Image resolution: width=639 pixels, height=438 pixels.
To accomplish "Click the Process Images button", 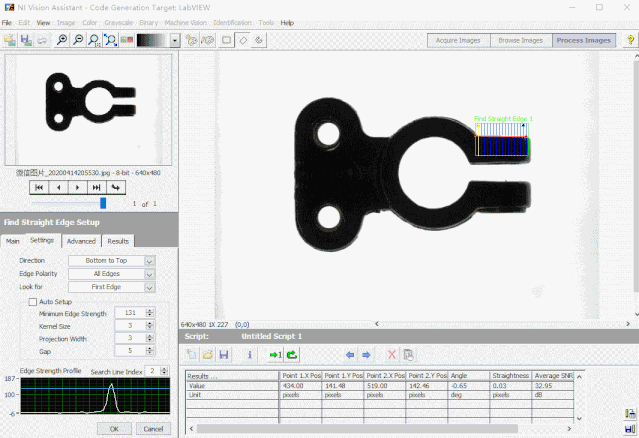I will point(584,40).
